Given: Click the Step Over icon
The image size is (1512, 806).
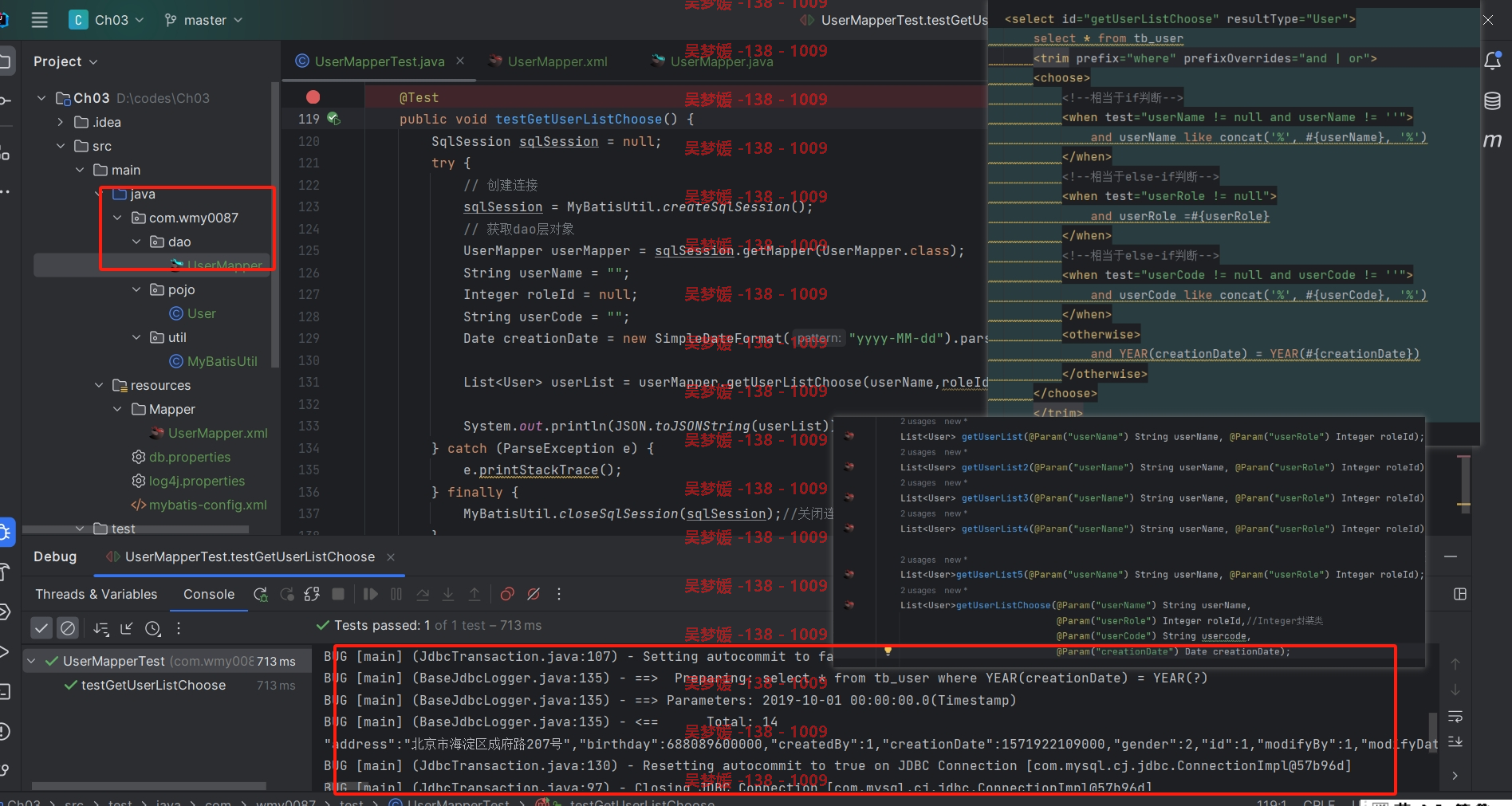Looking at the screenshot, I should pyautogui.click(x=423, y=594).
